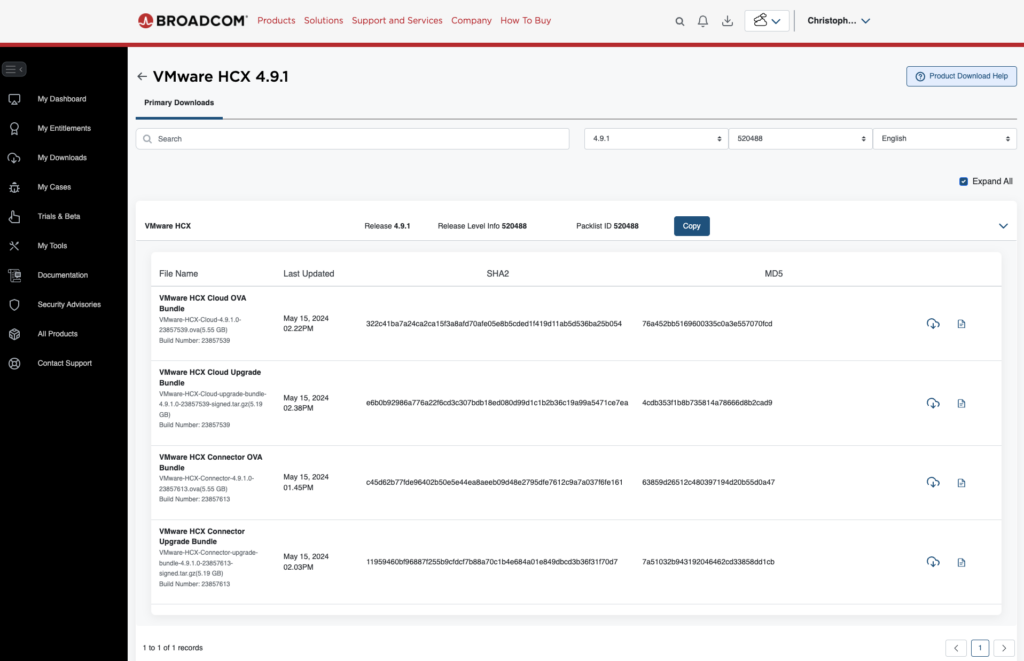Click in the Search downloads field
Screen dimensions: 1024x661
[353, 139]
